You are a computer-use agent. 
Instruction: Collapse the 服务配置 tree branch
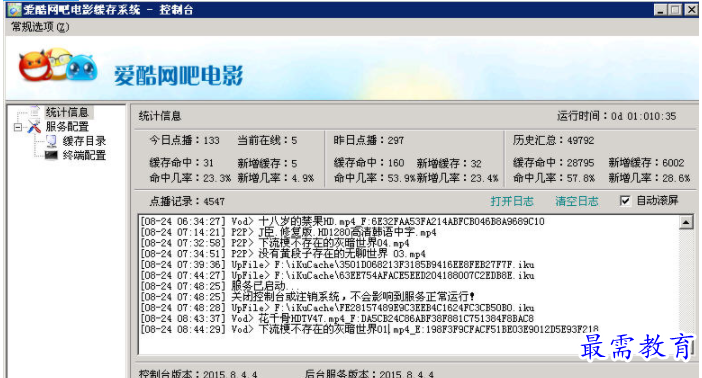coord(17,127)
